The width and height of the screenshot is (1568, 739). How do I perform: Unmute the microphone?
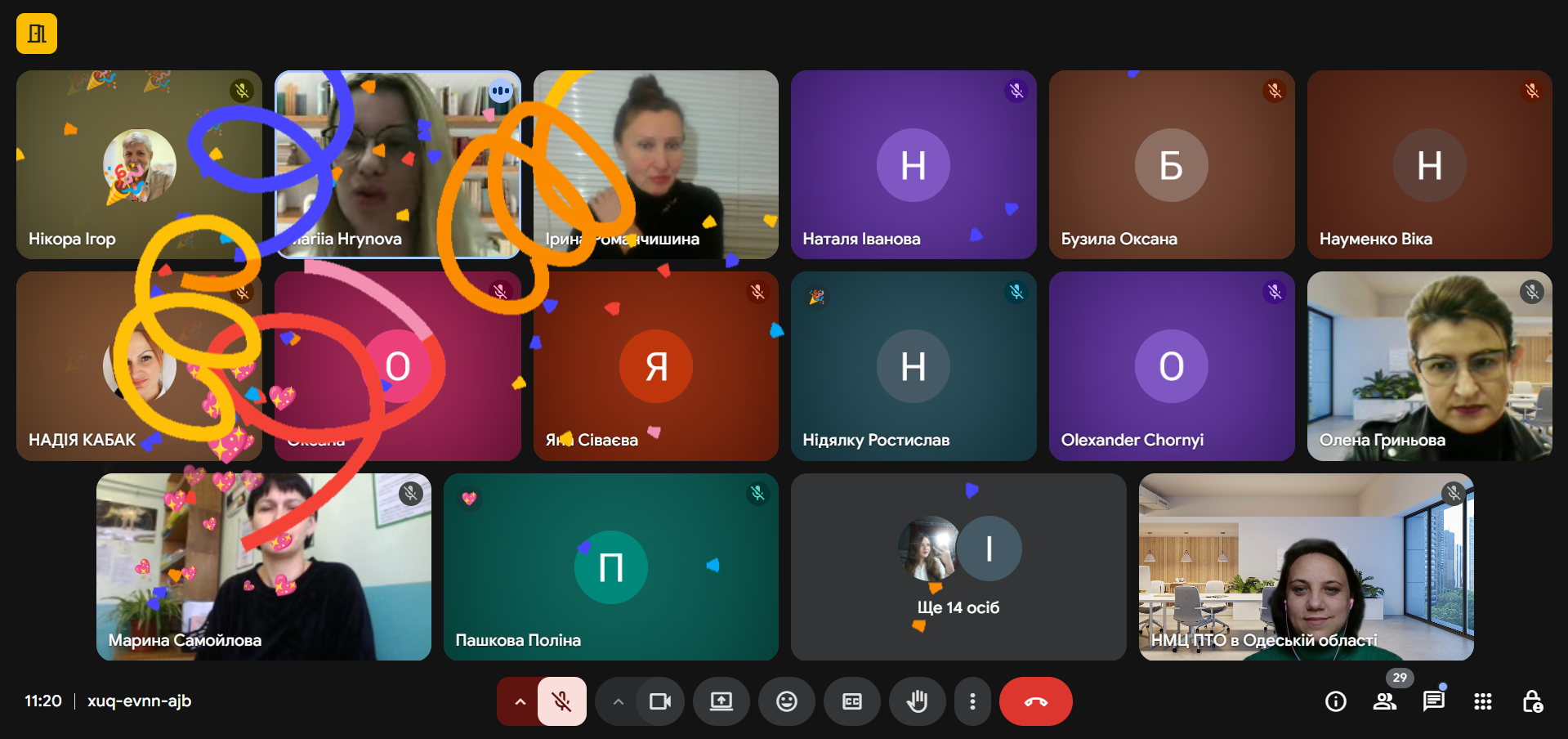click(561, 701)
